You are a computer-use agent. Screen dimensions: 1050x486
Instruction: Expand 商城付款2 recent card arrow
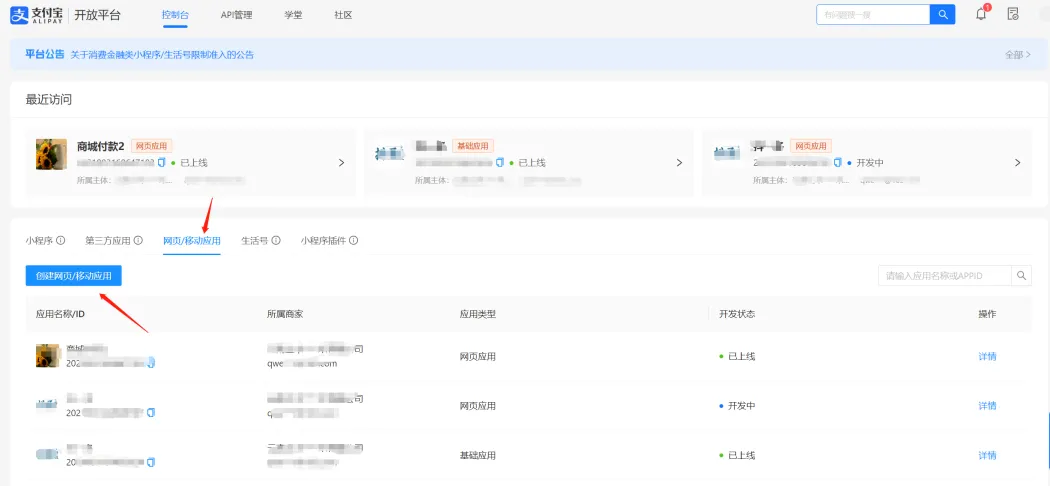pos(341,162)
